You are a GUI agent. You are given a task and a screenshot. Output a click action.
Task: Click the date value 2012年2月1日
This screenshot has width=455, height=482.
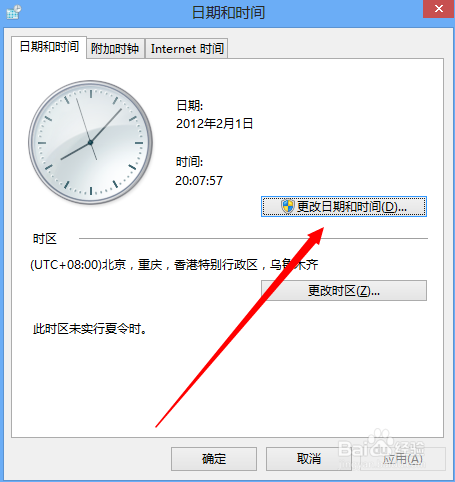coord(214,124)
